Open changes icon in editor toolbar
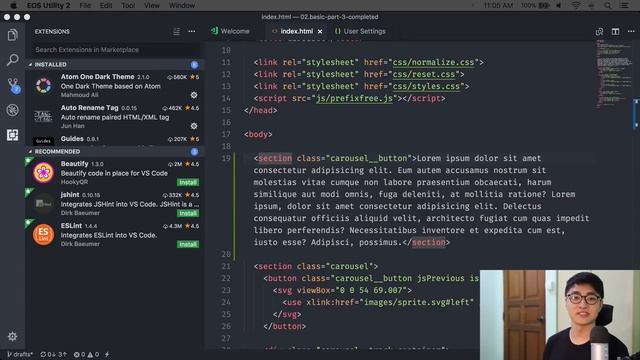This screenshot has height=360, width=640. click(x=599, y=31)
